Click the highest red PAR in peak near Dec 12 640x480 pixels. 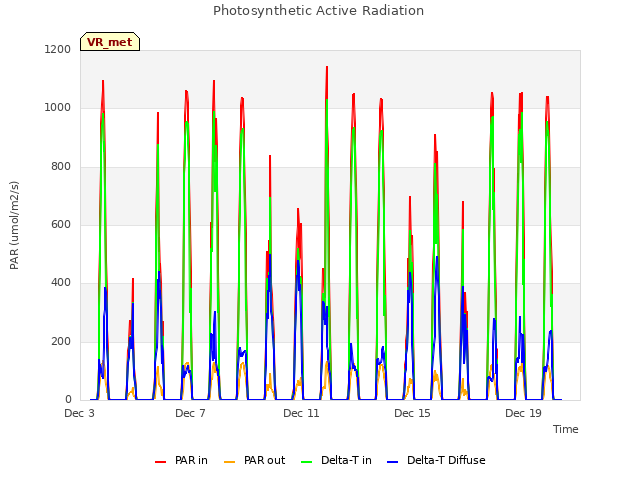pos(327,67)
